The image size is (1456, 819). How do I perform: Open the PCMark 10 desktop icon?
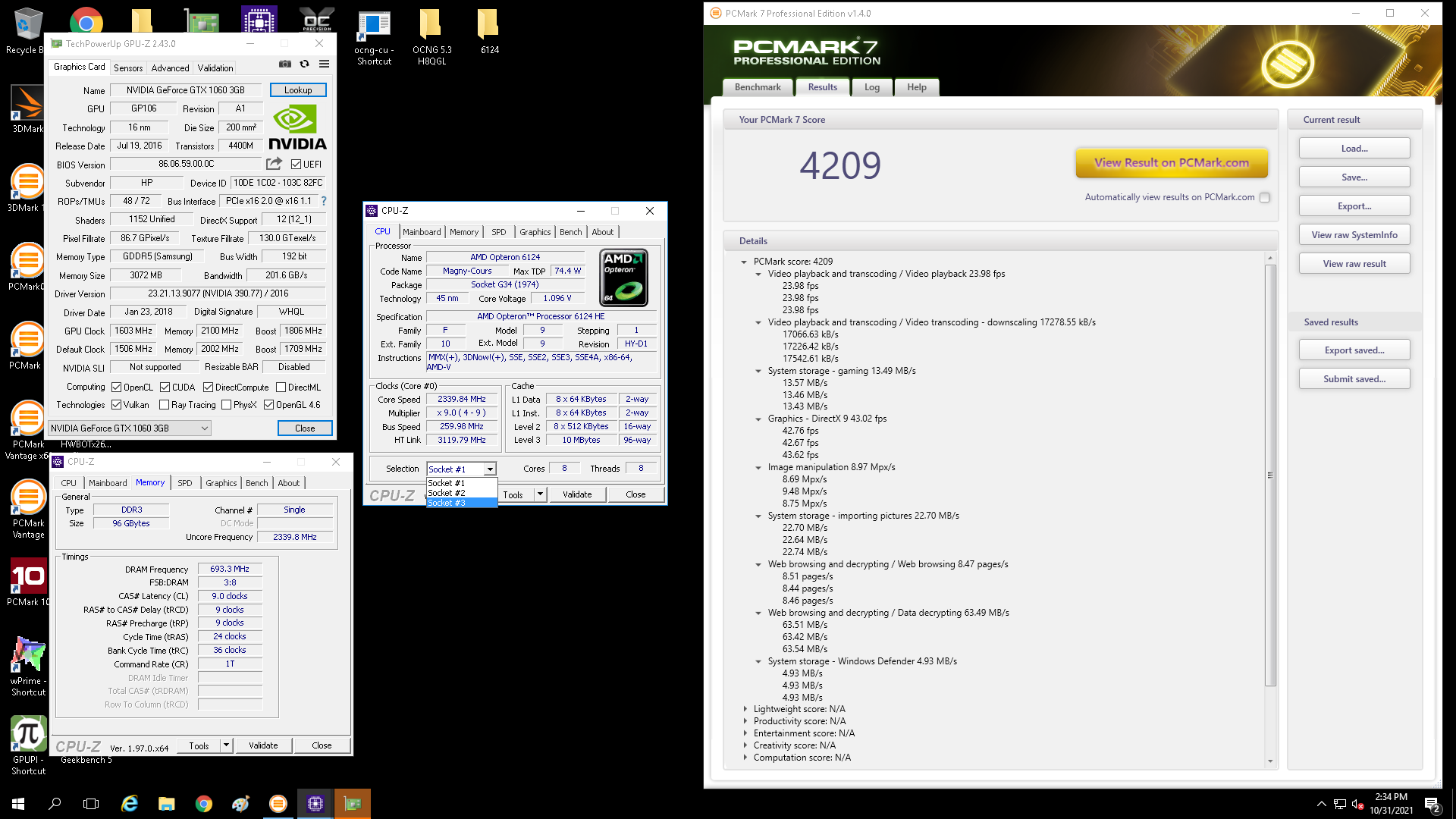click(x=27, y=582)
